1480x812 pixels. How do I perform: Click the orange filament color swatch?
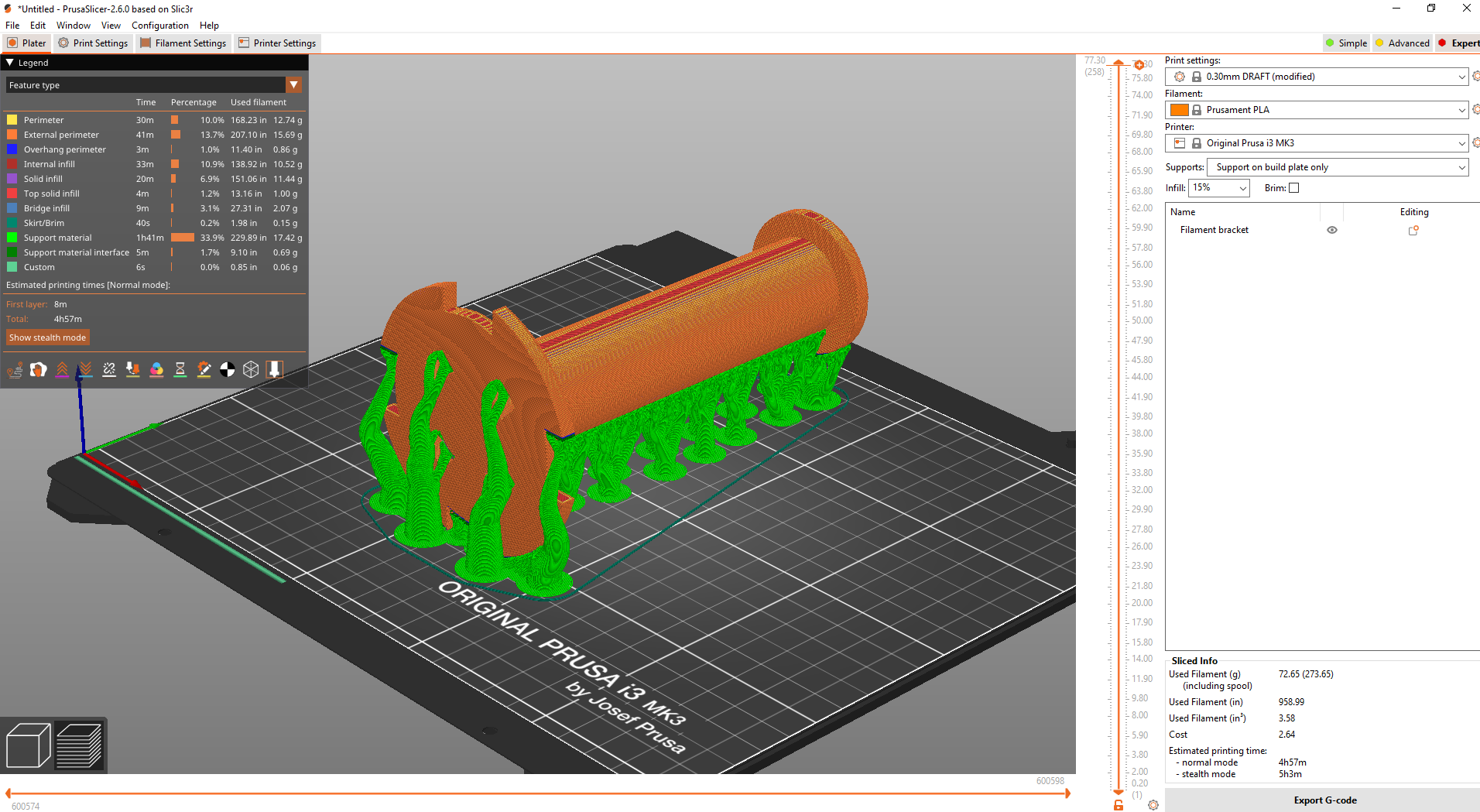(1180, 110)
